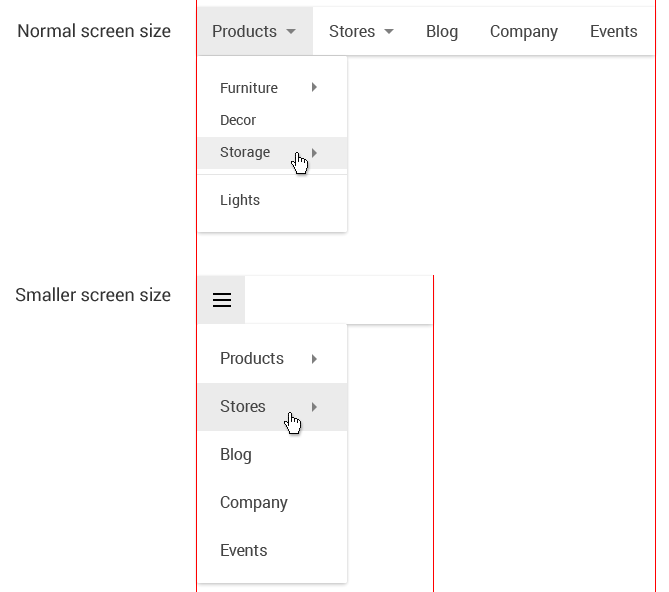This screenshot has height=592, width=669.
Task: Click Storage in the Products dropdown
Action: pyautogui.click(x=245, y=152)
